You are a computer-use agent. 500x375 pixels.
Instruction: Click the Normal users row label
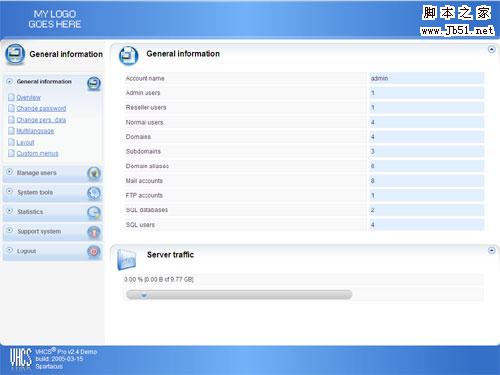tap(144, 122)
